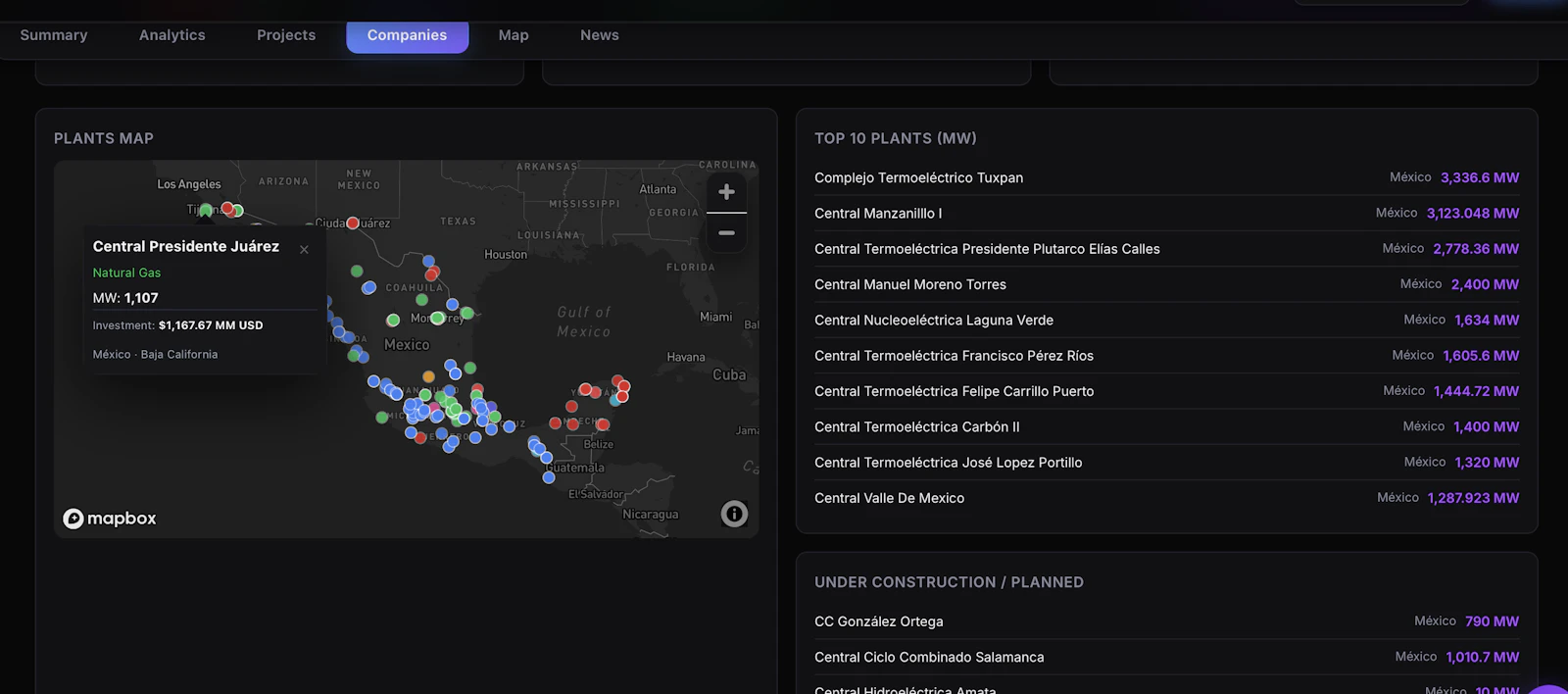Viewport: 1568px width, 694px height.
Task: Click the Havana label on the map
Action: [686, 358]
